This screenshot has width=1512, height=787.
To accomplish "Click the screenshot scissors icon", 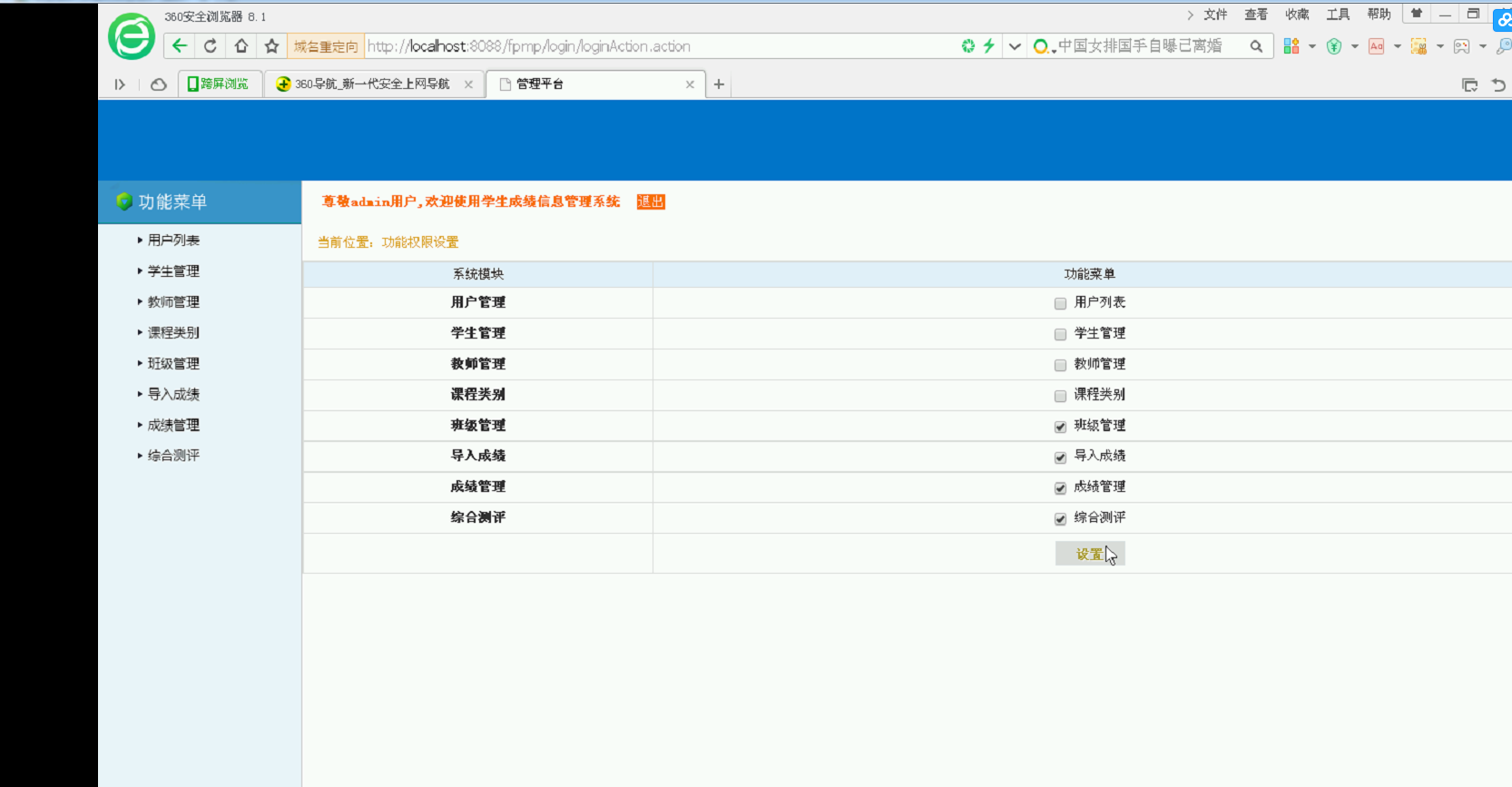I will [x=1419, y=46].
